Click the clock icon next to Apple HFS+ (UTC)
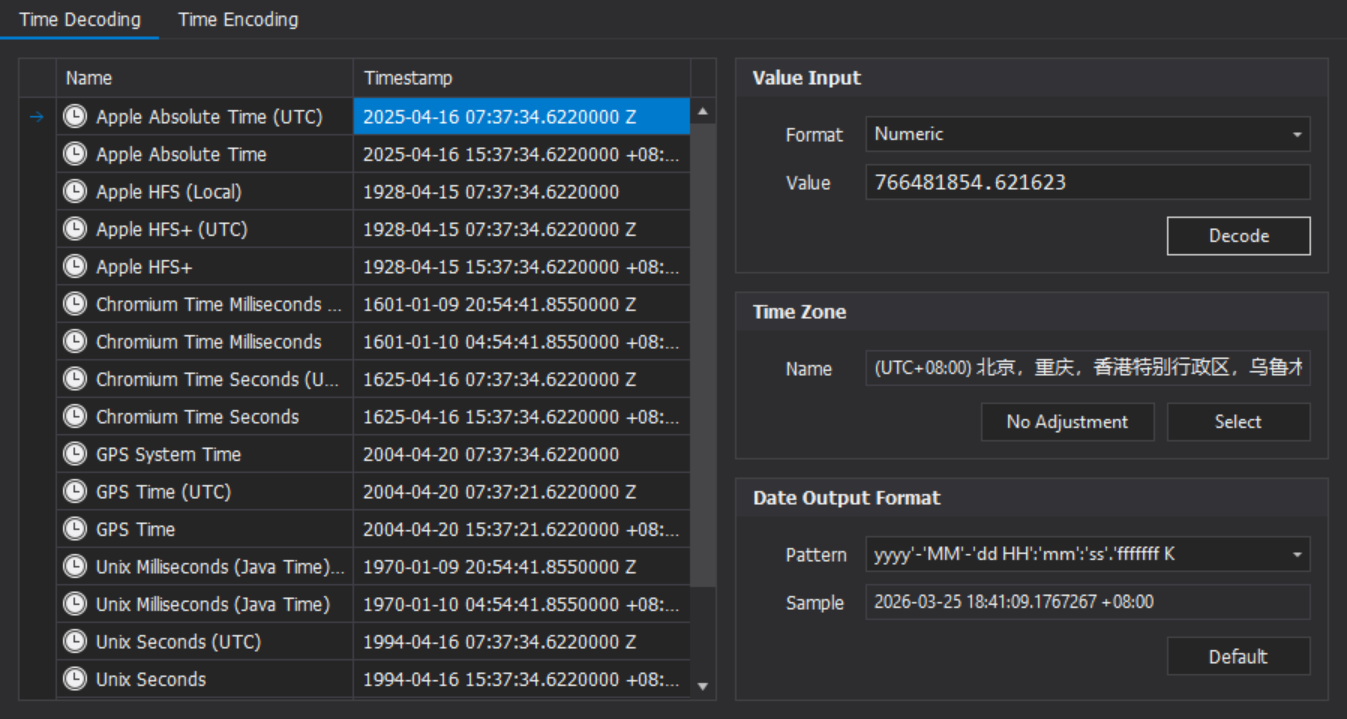The width and height of the screenshot is (1347, 719). click(75, 229)
